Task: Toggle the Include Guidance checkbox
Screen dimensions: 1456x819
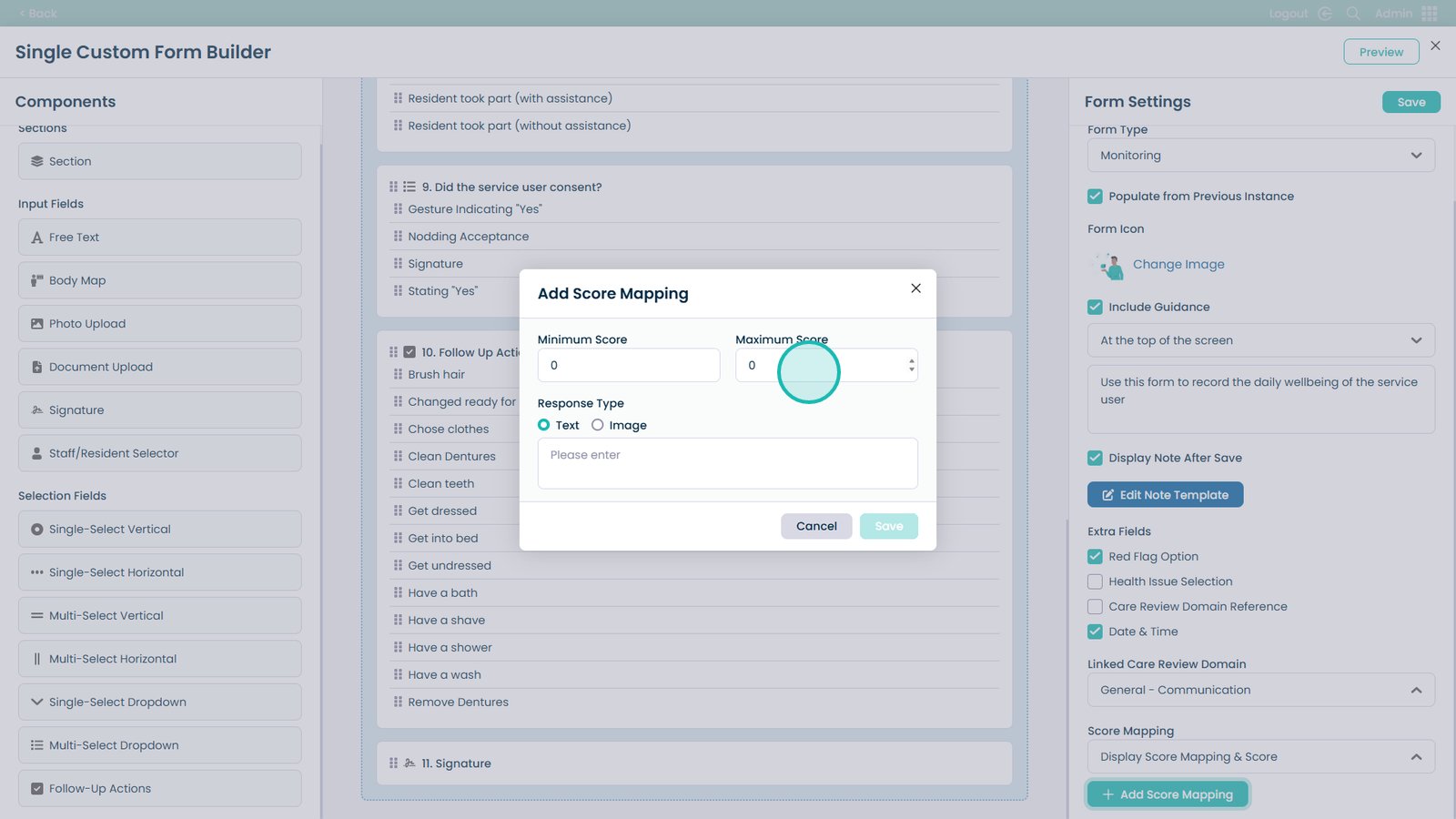Action: 1095,308
